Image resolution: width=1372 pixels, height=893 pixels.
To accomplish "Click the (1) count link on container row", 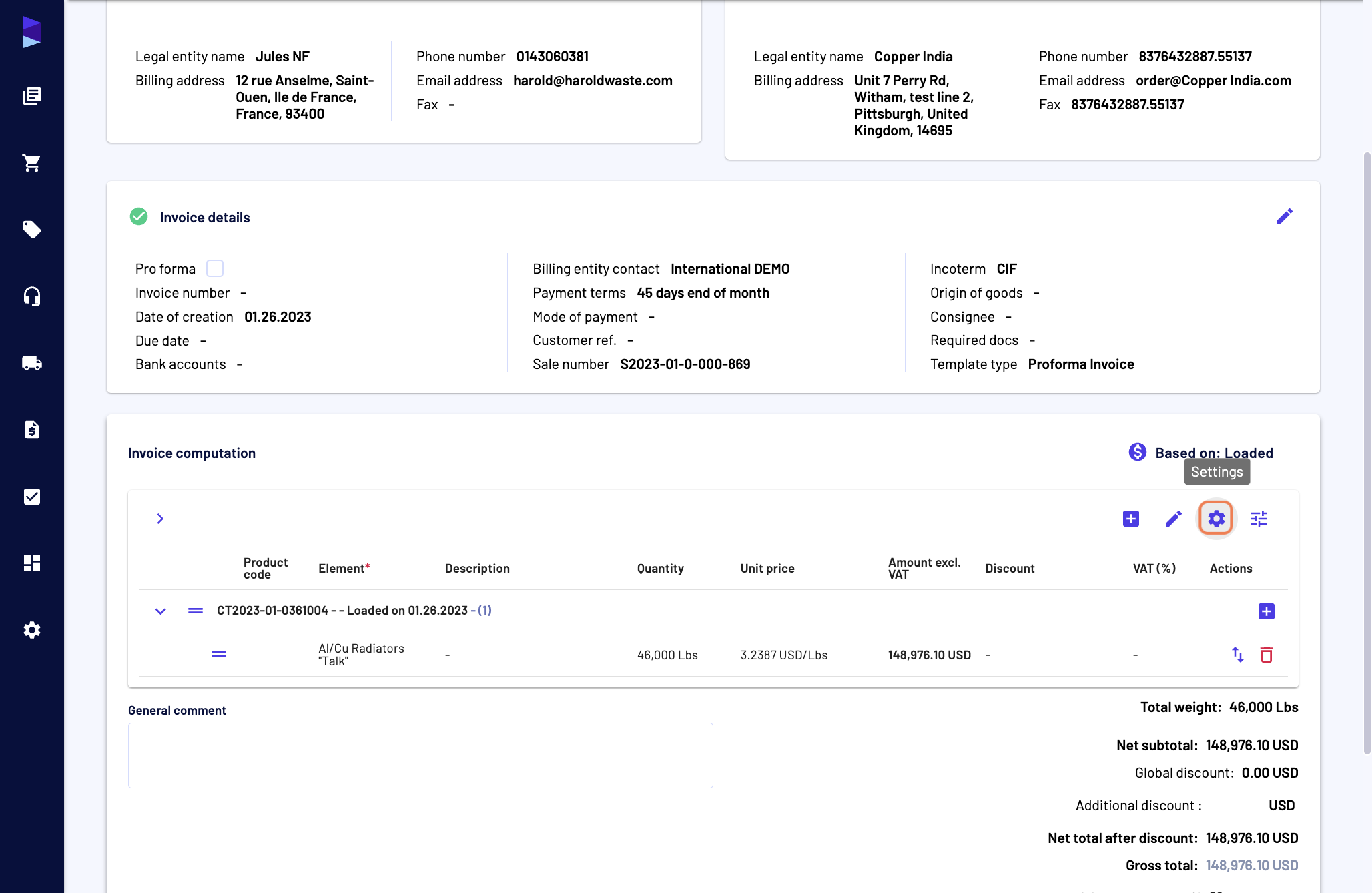I will (x=484, y=610).
